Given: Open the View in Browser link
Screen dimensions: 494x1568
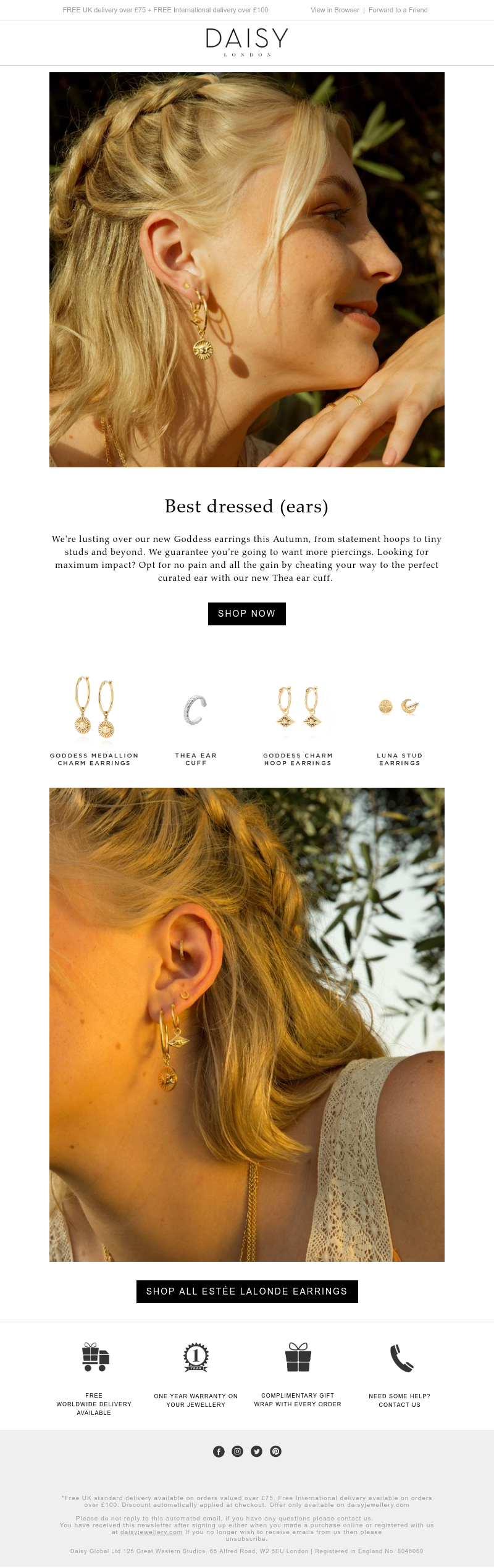Looking at the screenshot, I should [335, 10].
